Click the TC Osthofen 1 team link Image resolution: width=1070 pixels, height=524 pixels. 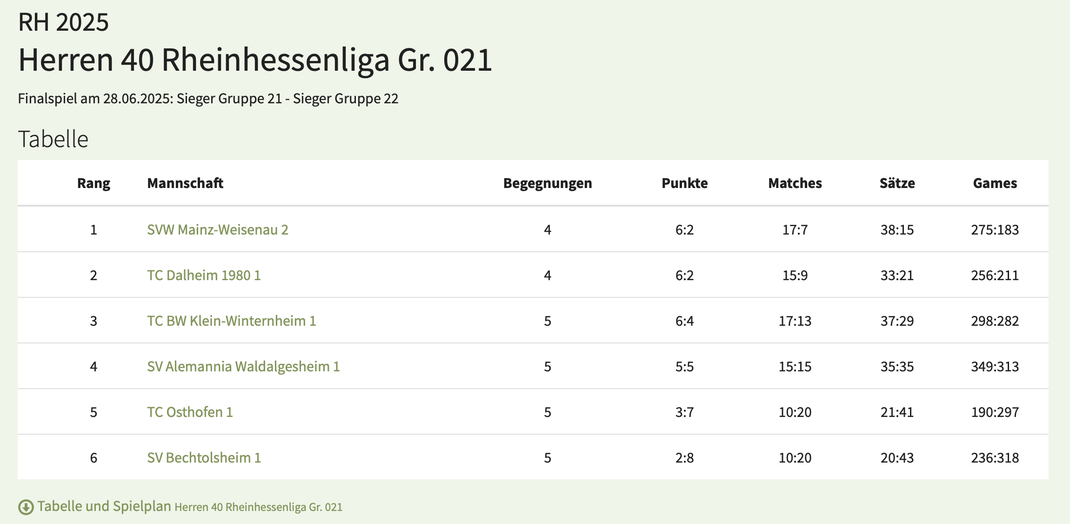click(x=190, y=412)
